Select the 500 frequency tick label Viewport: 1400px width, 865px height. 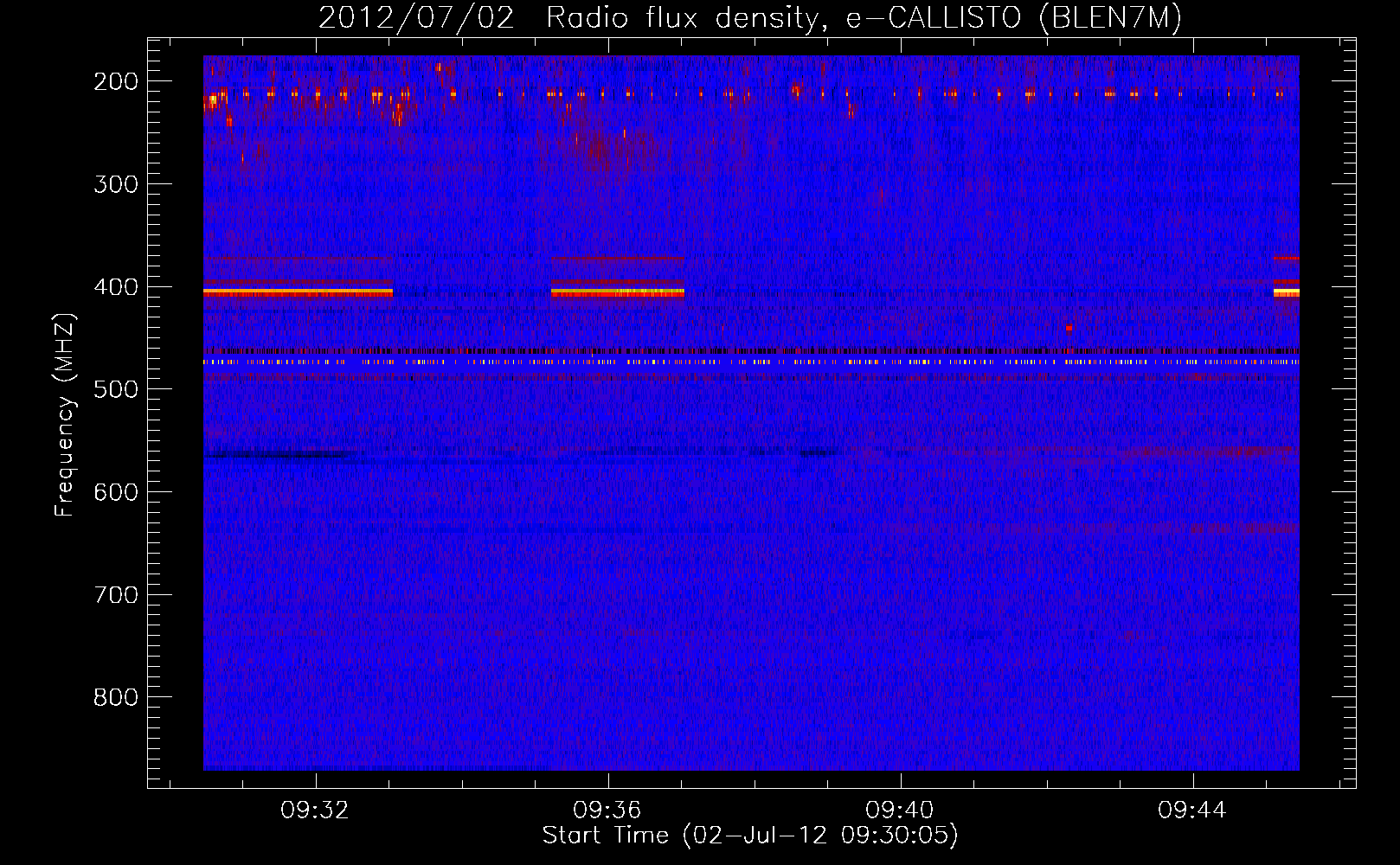[116, 389]
